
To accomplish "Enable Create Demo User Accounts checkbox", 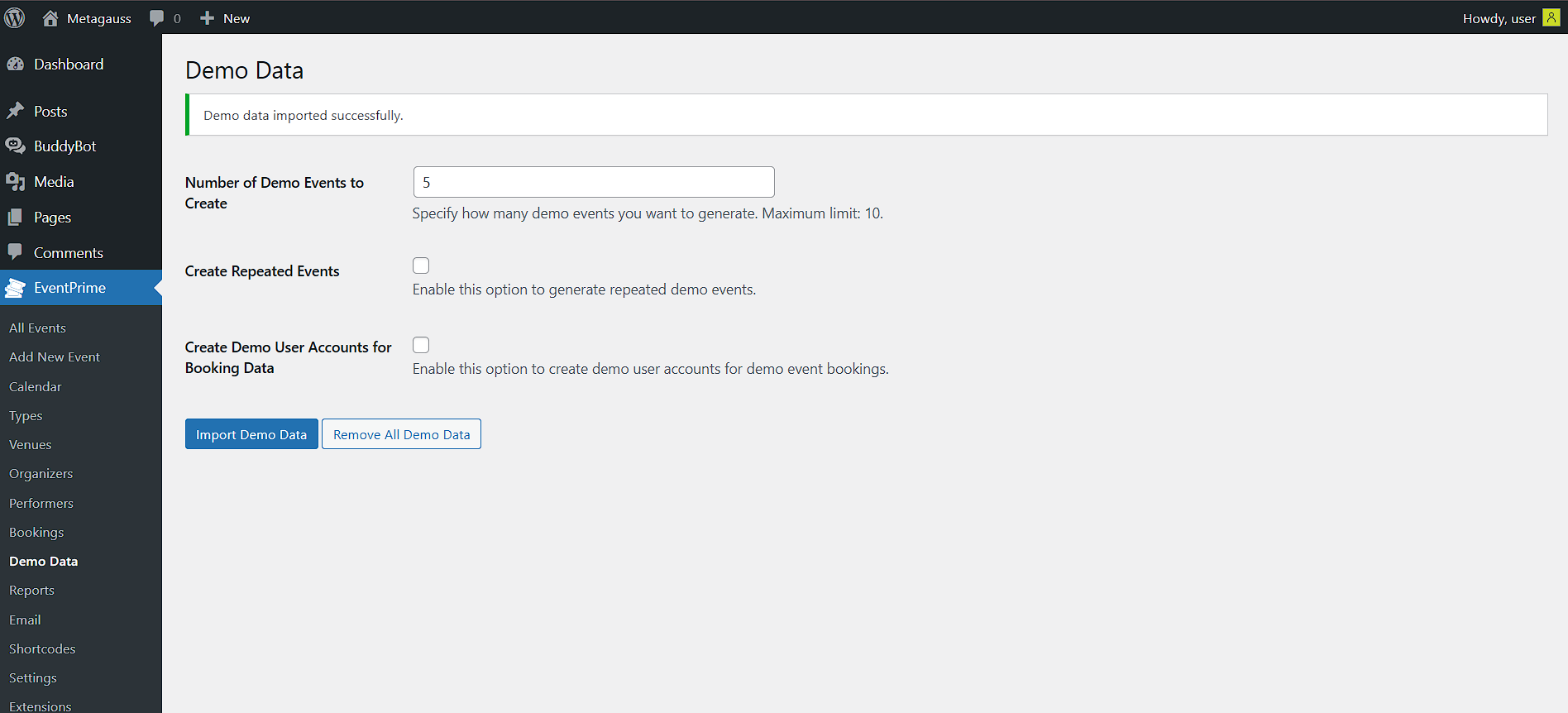I will pos(421,345).
